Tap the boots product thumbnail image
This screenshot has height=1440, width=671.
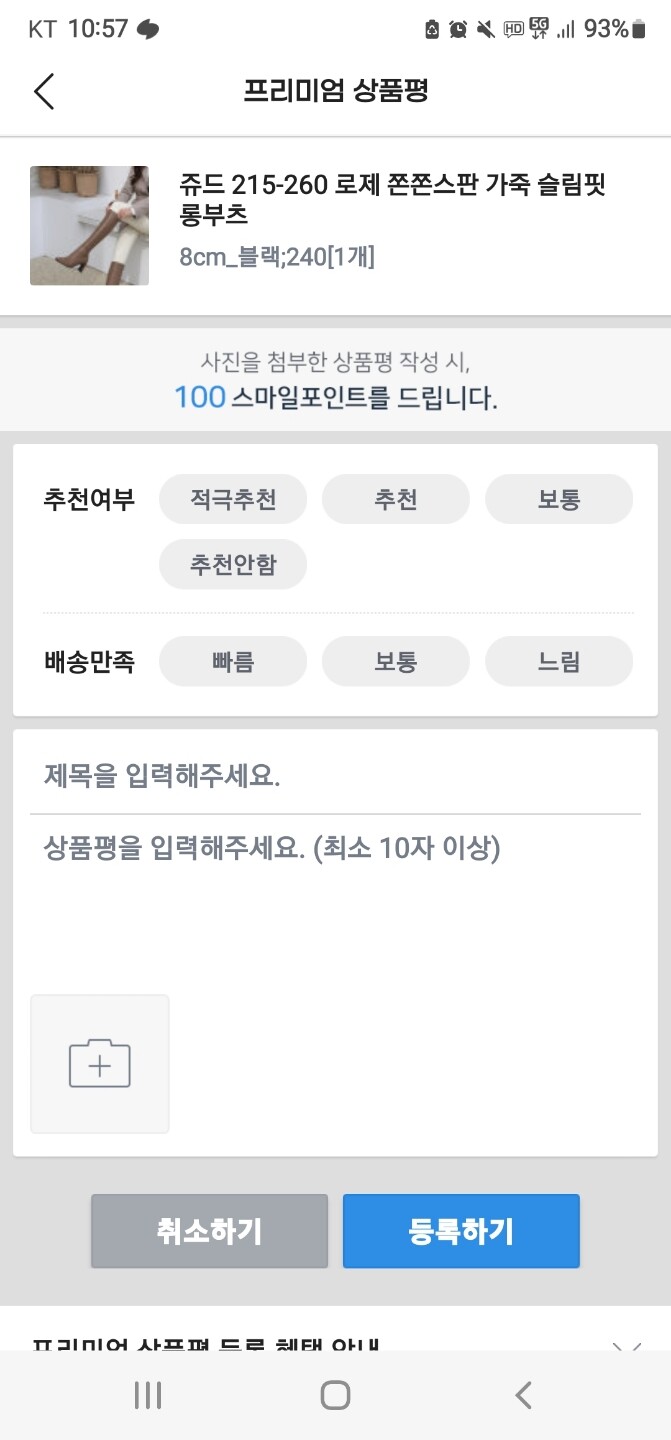click(x=89, y=226)
